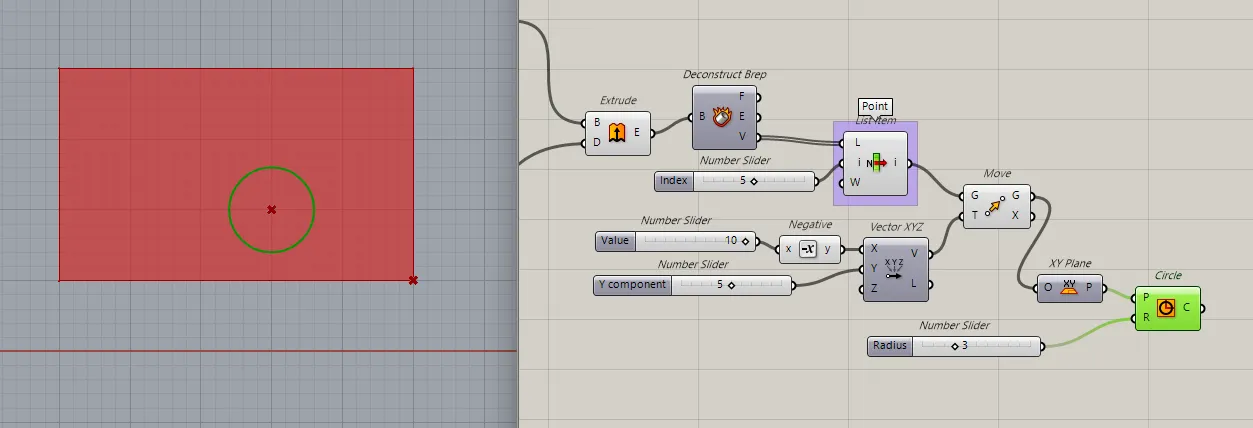Click the Value slider track
The image size is (1253, 428).
click(x=697, y=241)
